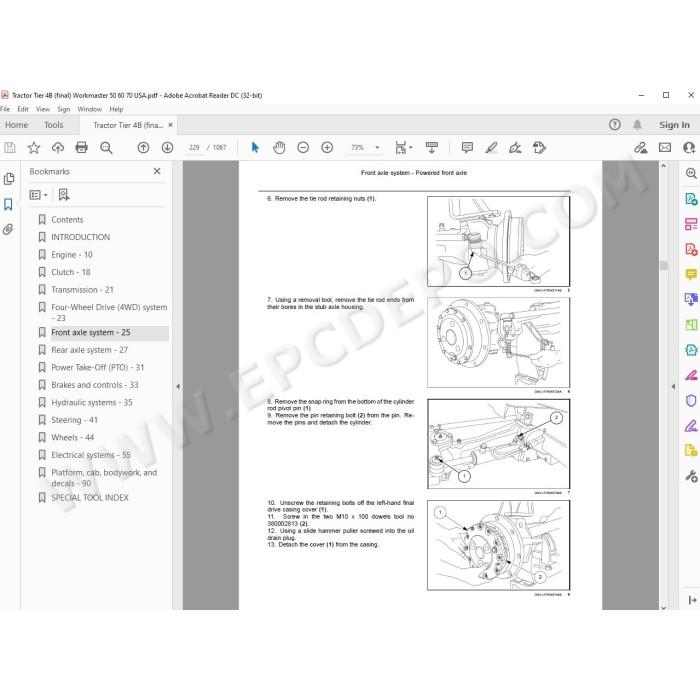Open Four-Wheel Drive (4WD) system bookmark
The image size is (700, 700).
coord(109,312)
